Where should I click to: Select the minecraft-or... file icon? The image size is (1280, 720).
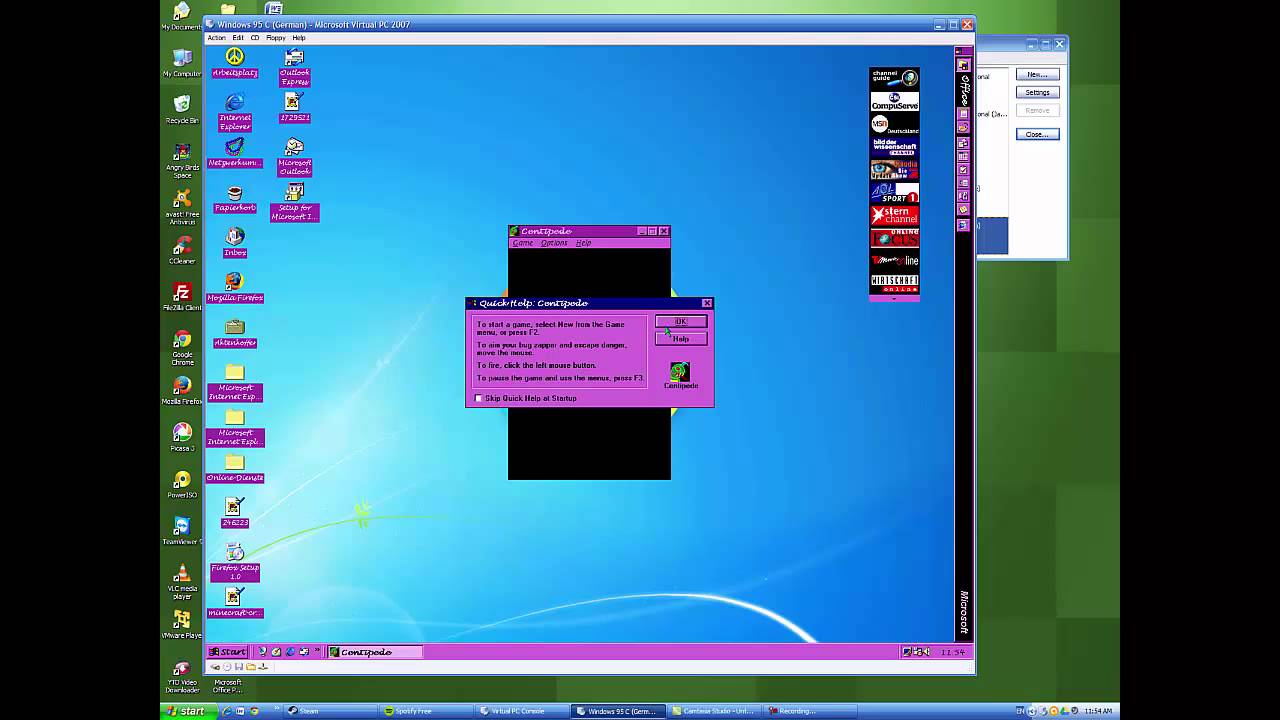(x=235, y=603)
